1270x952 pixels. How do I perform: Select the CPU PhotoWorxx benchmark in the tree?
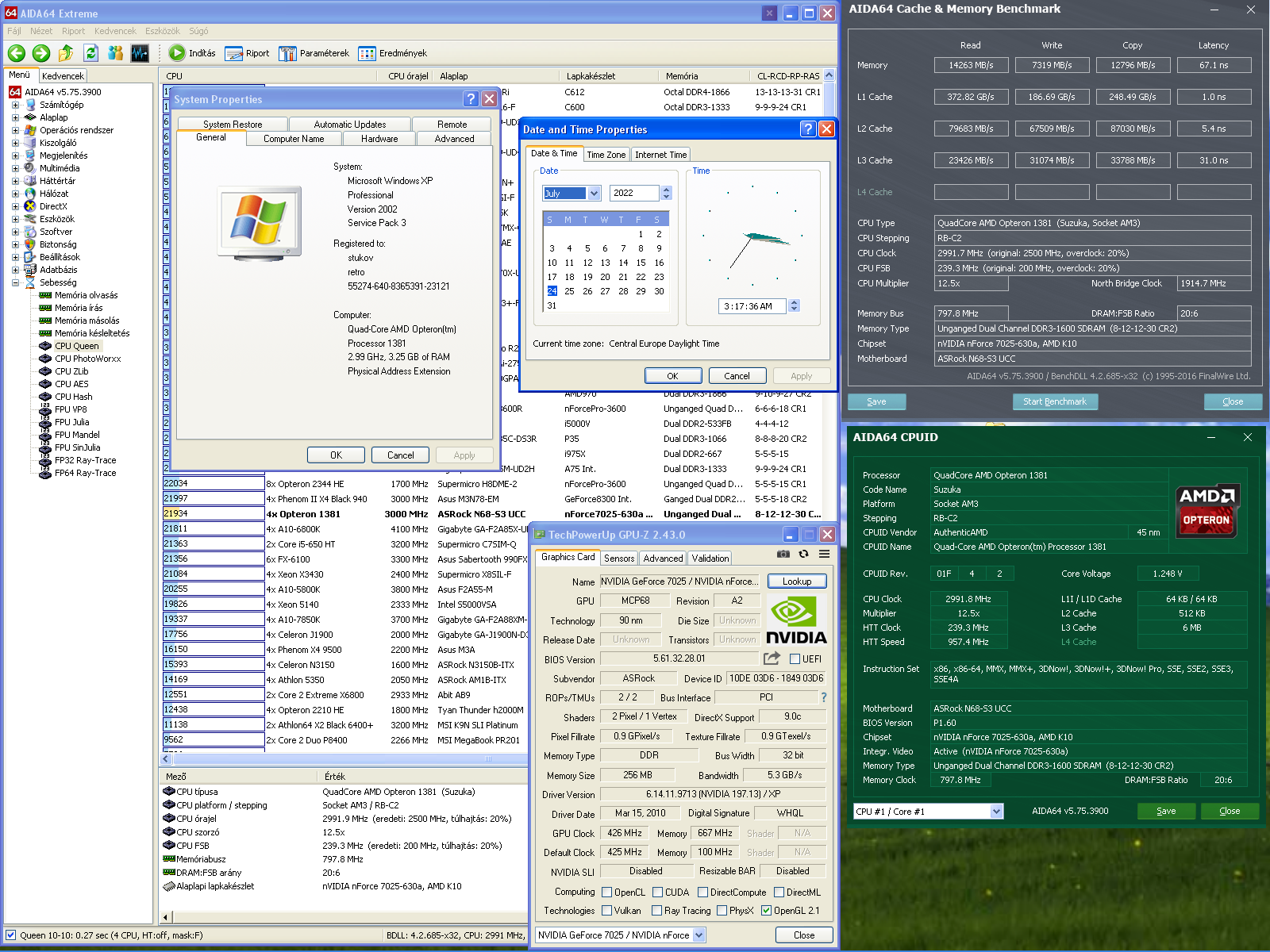click(x=87, y=359)
